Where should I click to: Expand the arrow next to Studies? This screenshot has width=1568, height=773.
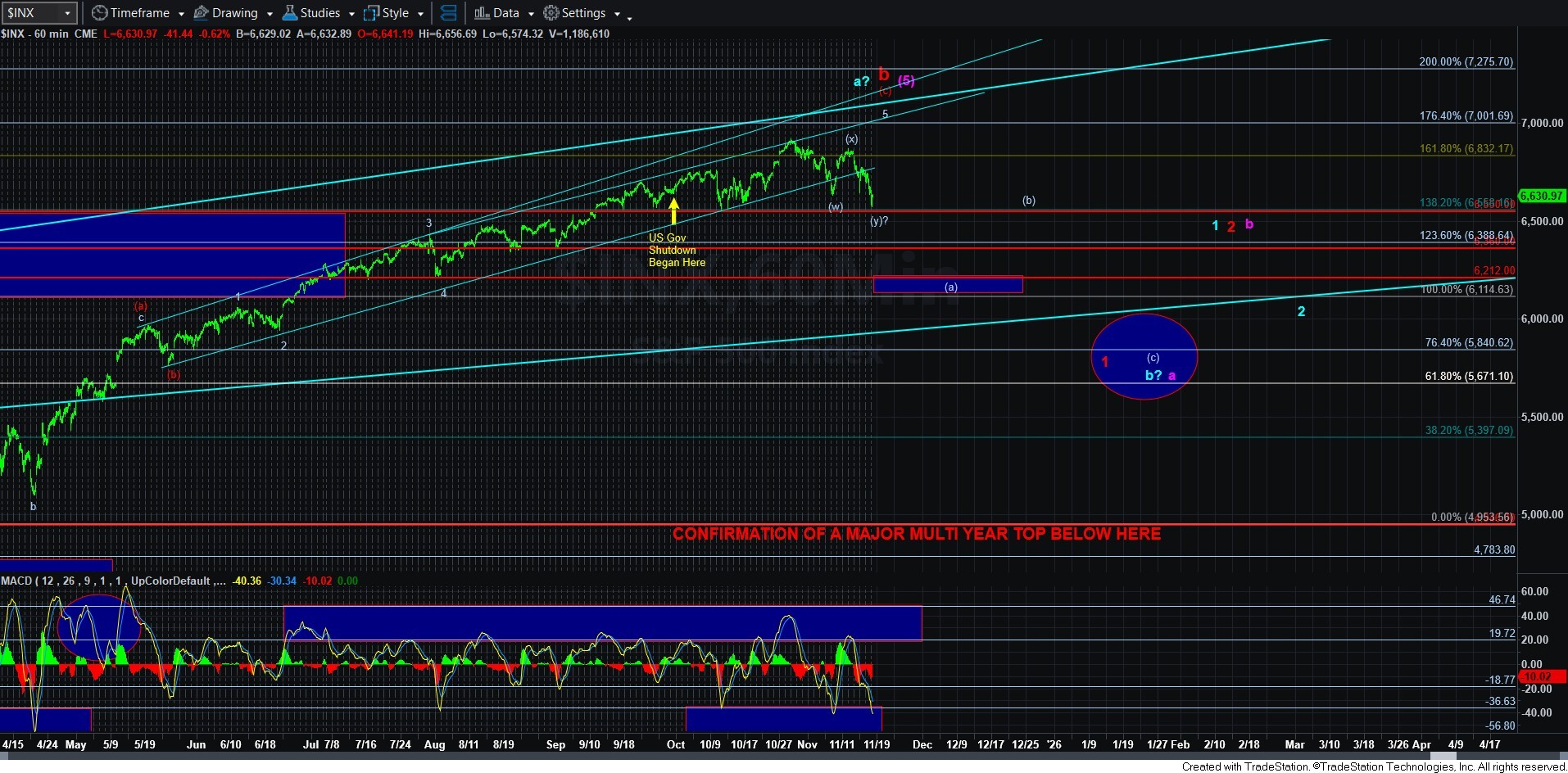(351, 14)
